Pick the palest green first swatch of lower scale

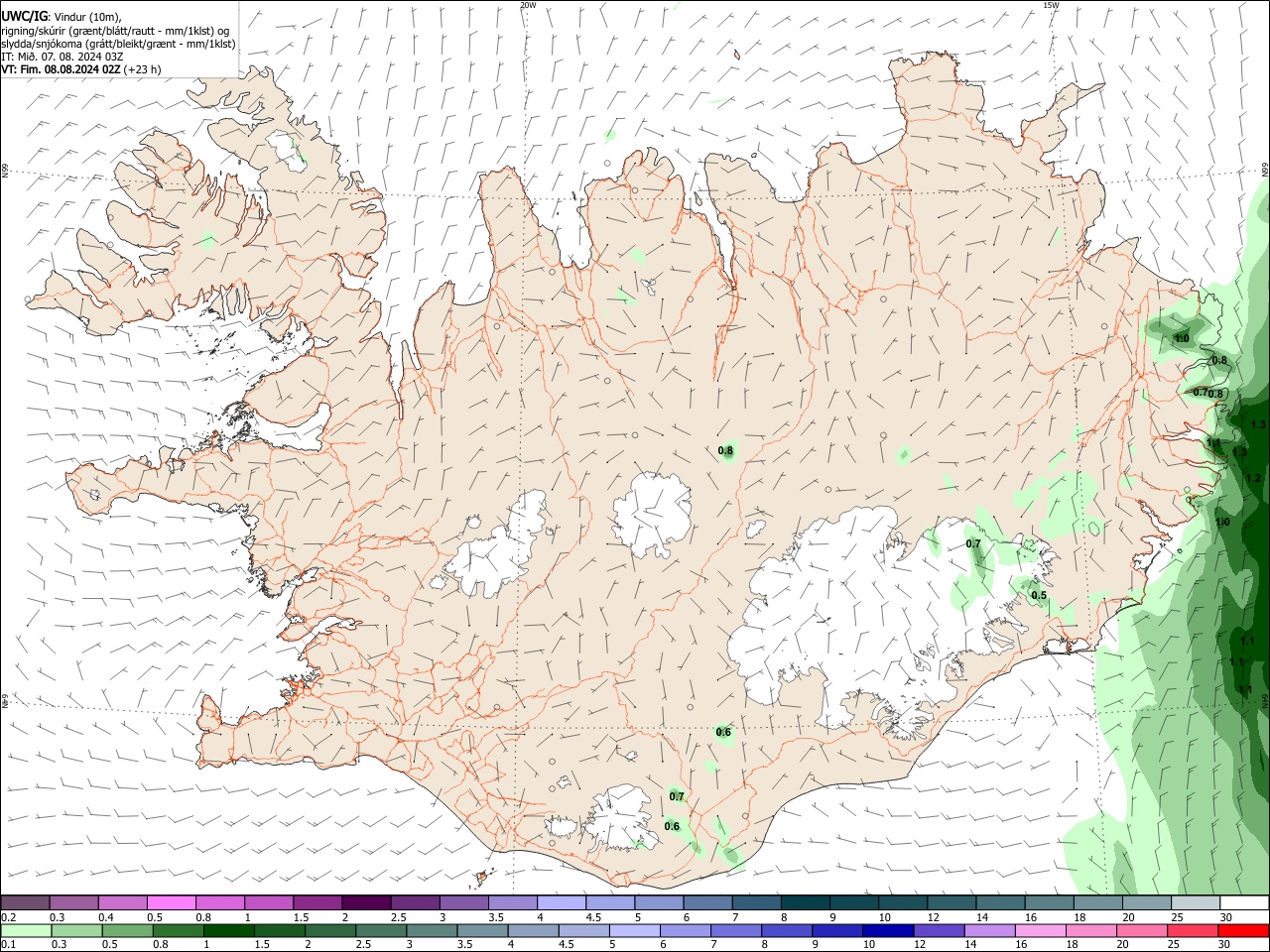click(x=25, y=930)
